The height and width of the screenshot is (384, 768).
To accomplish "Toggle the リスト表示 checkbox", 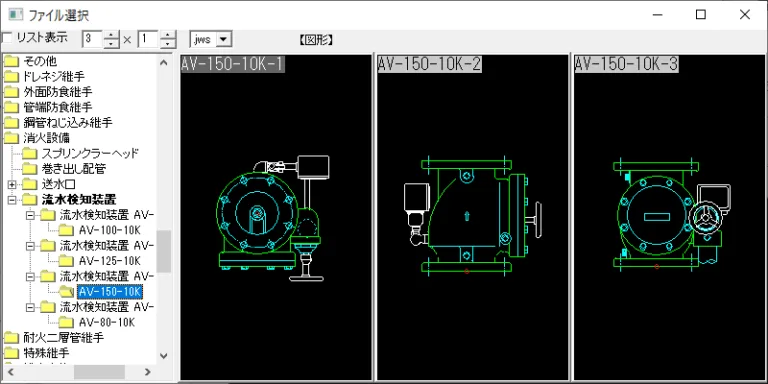I will [x=7, y=38].
